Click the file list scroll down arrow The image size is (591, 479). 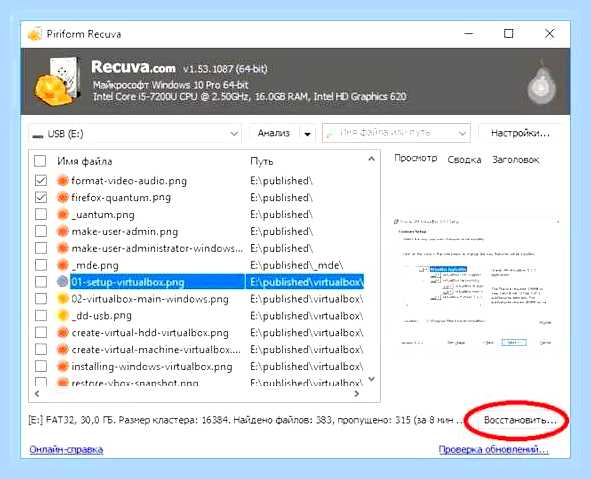371,379
